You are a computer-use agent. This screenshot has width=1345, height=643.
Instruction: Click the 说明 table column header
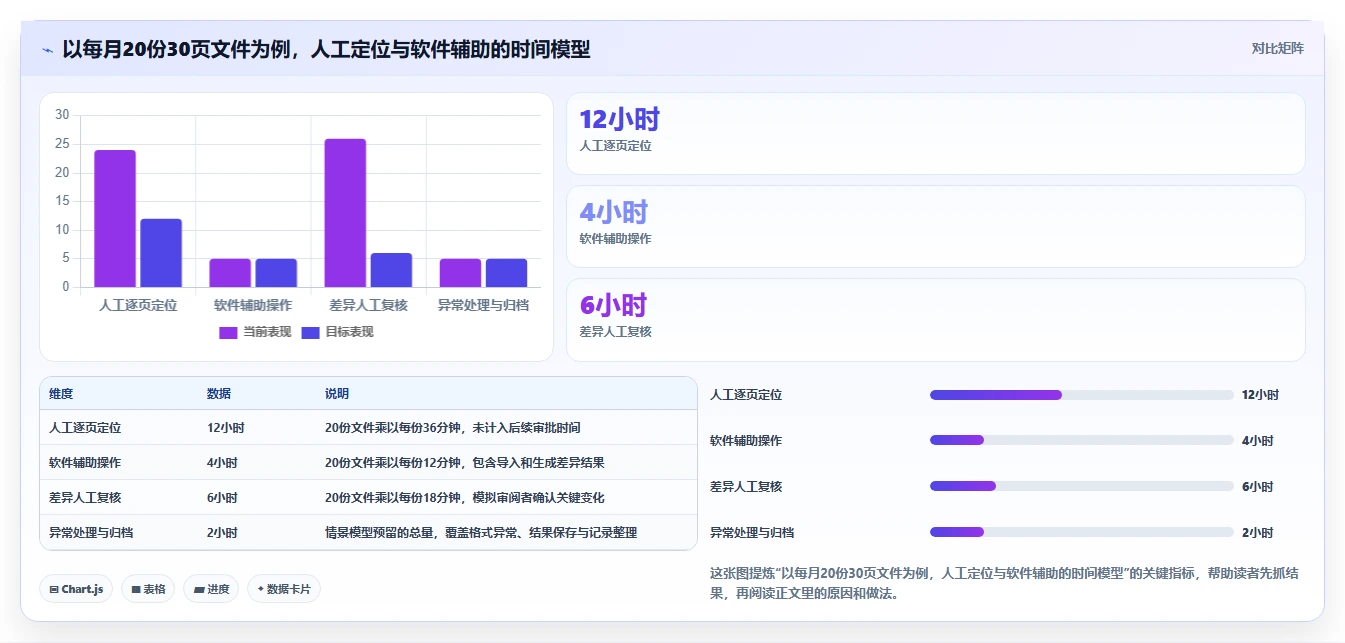point(337,394)
